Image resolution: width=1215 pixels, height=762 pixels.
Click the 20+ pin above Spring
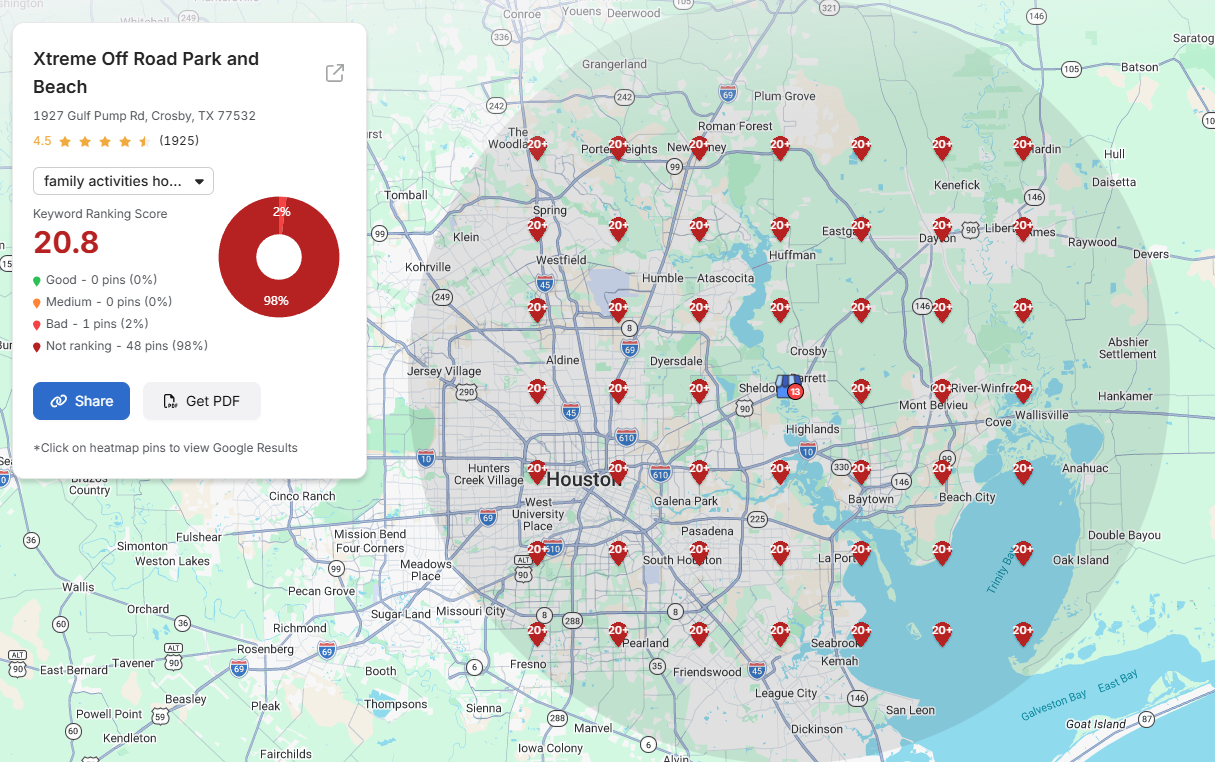[537, 229]
